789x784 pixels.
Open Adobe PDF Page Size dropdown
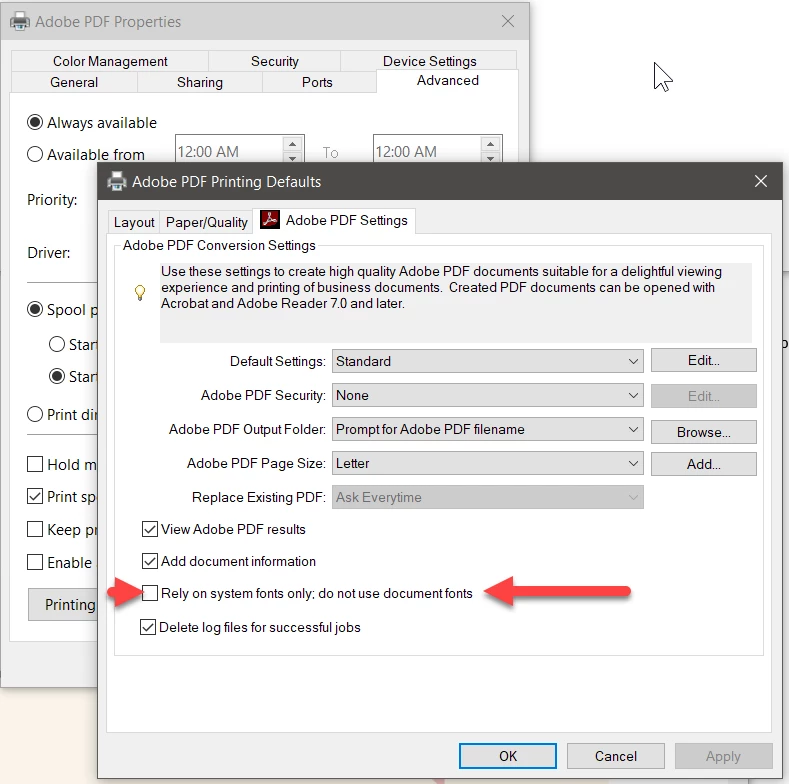(487, 463)
